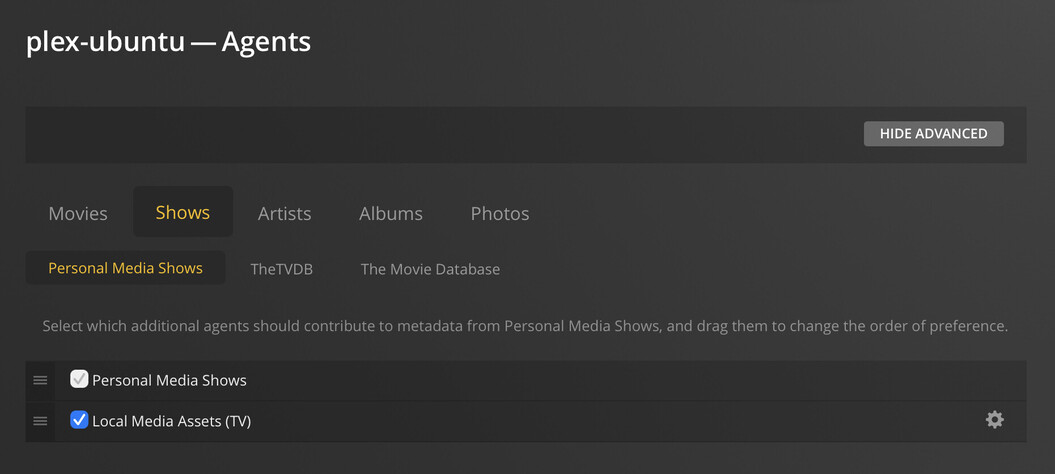Viewport: 1055px width, 474px height.
Task: Click the instruction text about additional agents
Action: tap(525, 326)
